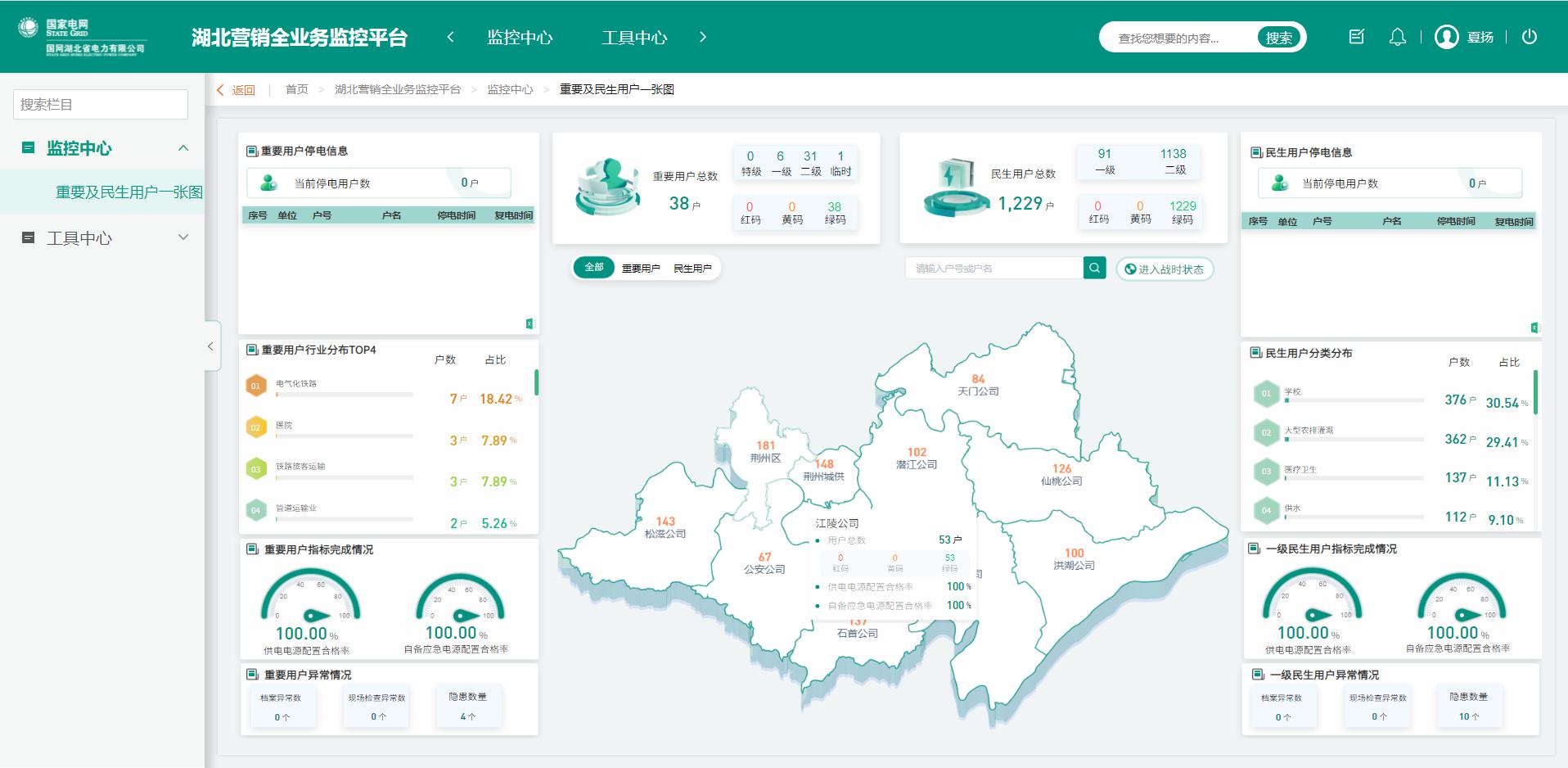This screenshot has width=1568, height=768.
Task: Open the notes edit icon in header
Action: click(x=1356, y=37)
